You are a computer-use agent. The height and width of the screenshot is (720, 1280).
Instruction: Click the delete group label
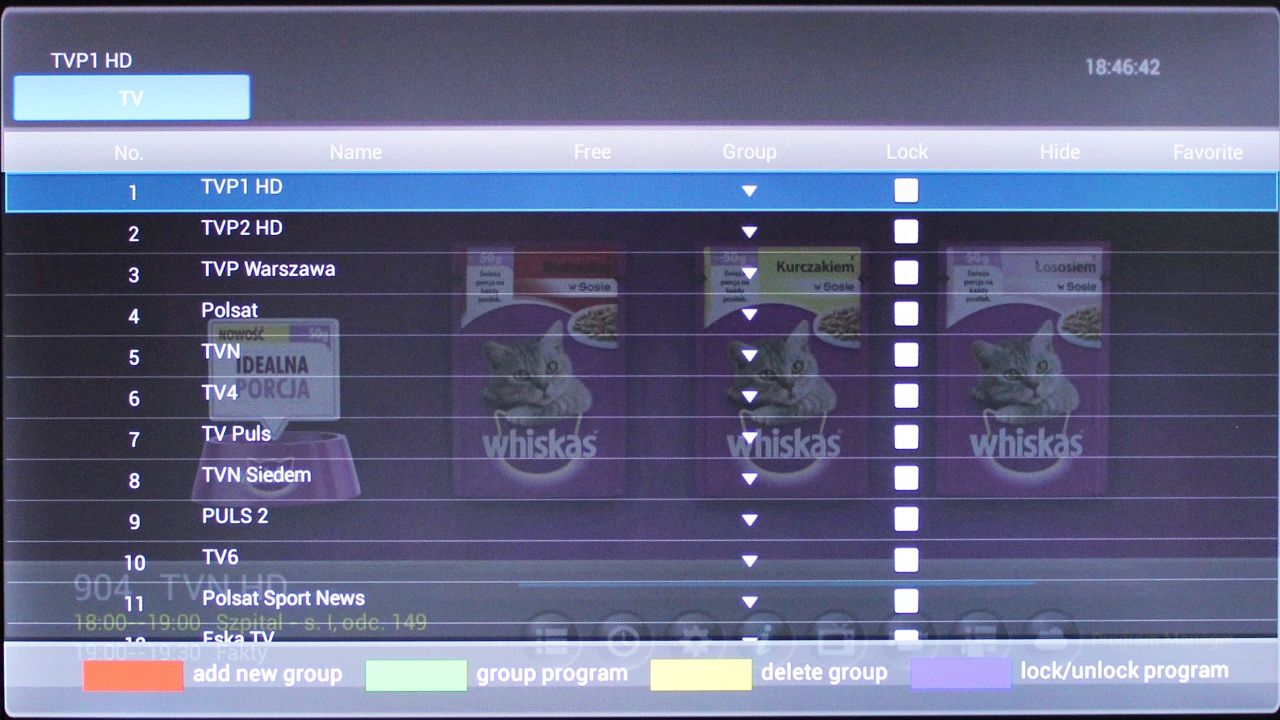[x=824, y=673]
